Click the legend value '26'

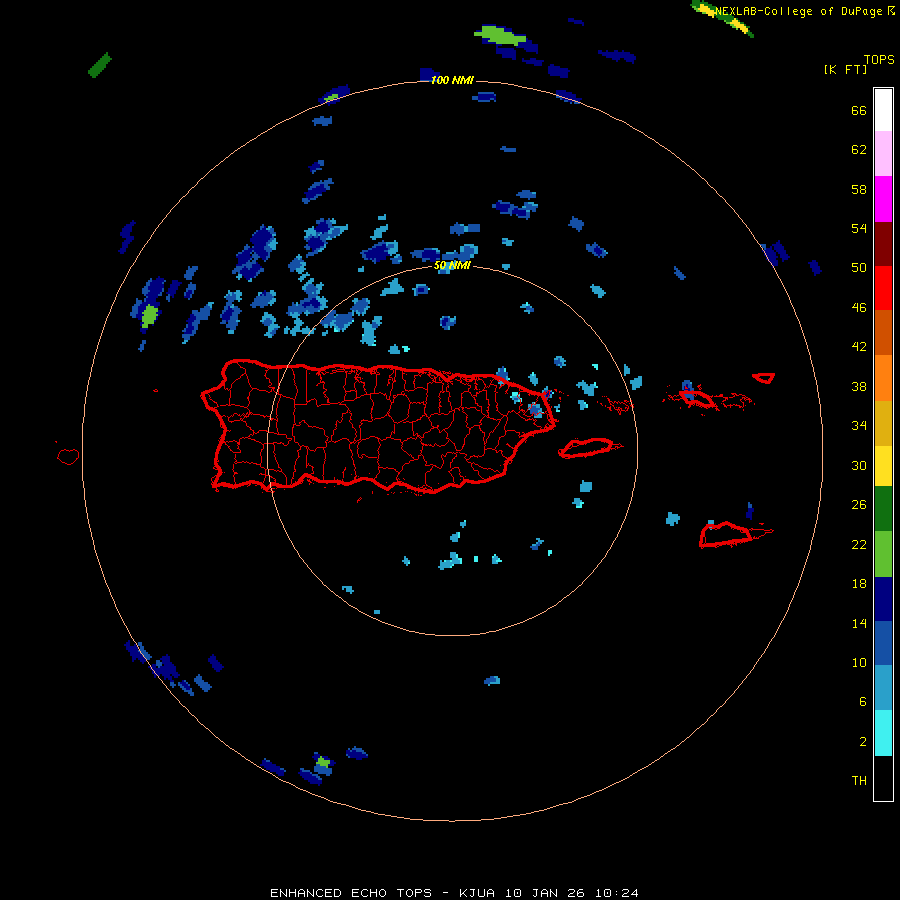click(x=859, y=505)
